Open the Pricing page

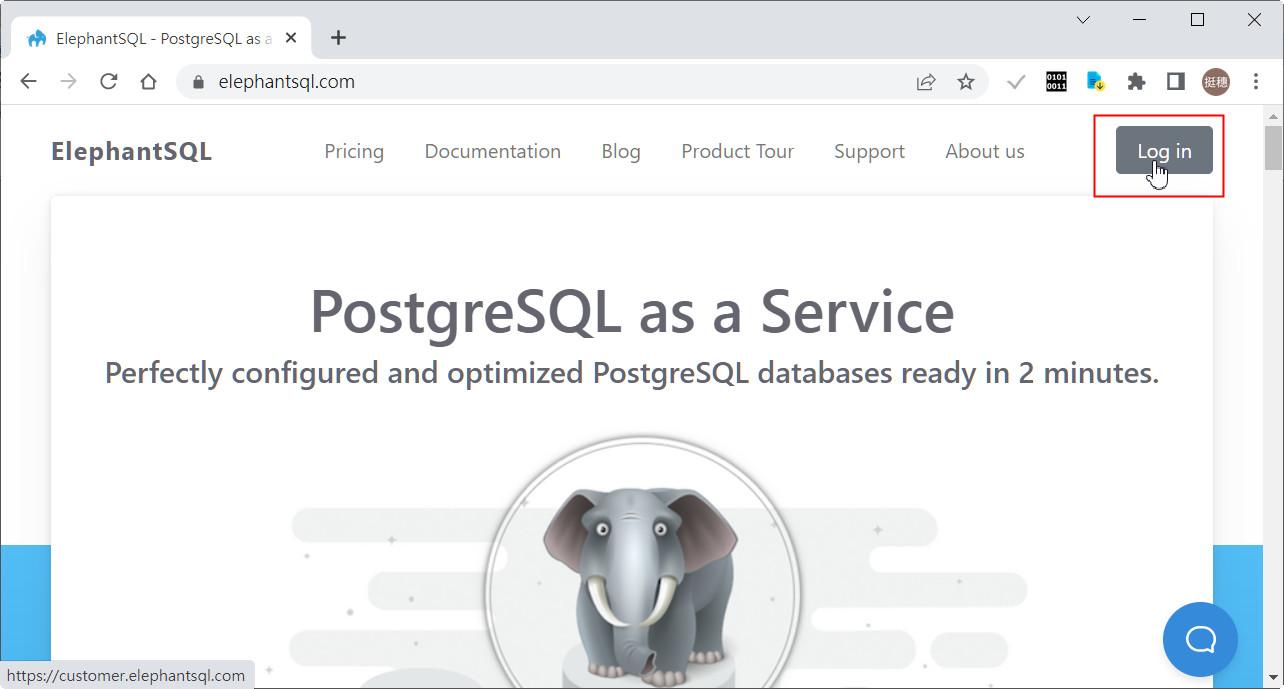tap(354, 151)
